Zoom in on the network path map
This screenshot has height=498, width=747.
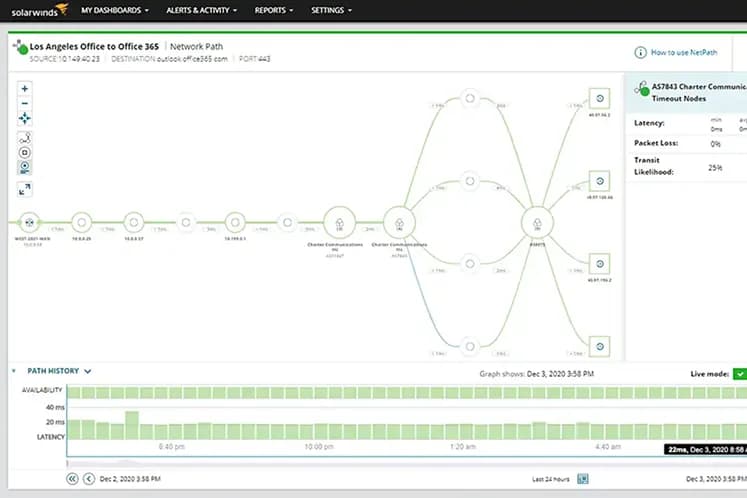25,89
